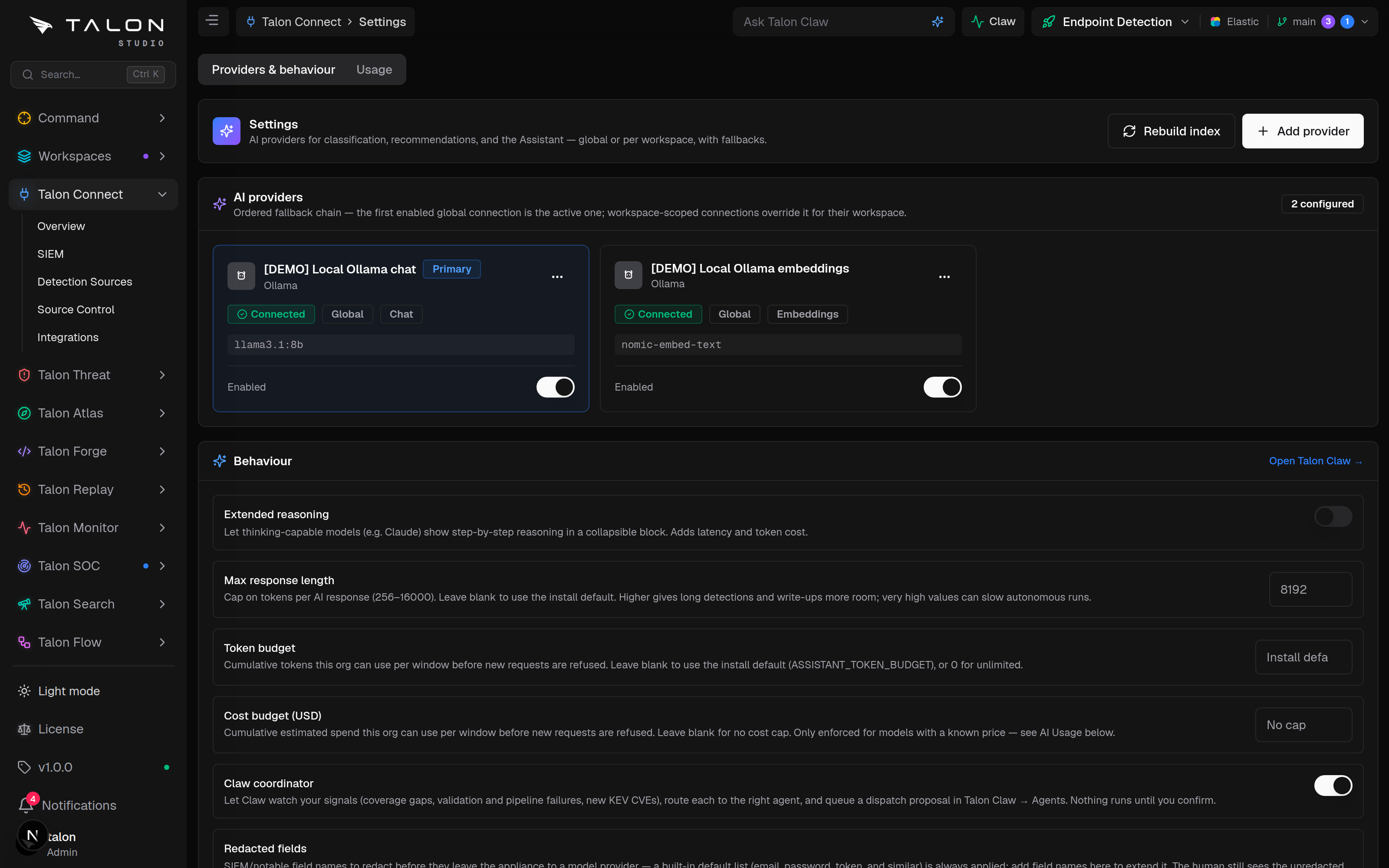Click the Ollama icon on chat provider card
The height and width of the screenshot is (868, 1389).
pos(241,276)
